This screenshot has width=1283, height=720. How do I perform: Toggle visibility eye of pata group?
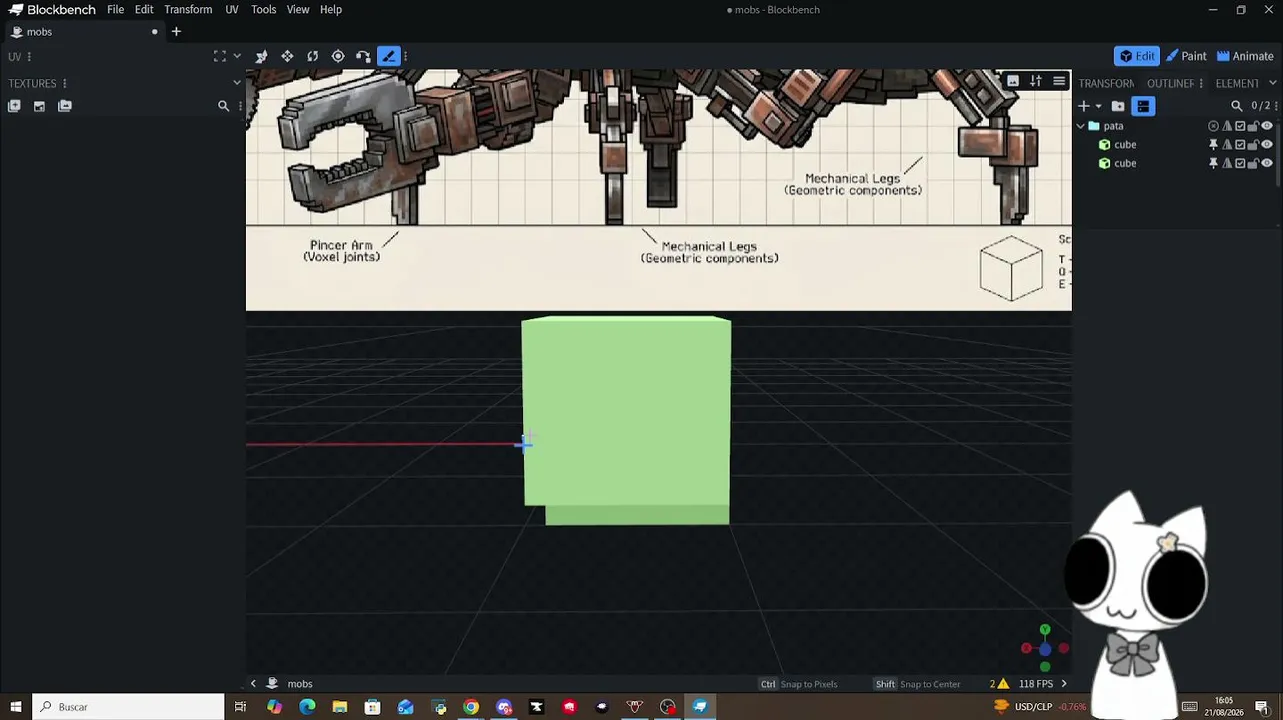(1267, 126)
